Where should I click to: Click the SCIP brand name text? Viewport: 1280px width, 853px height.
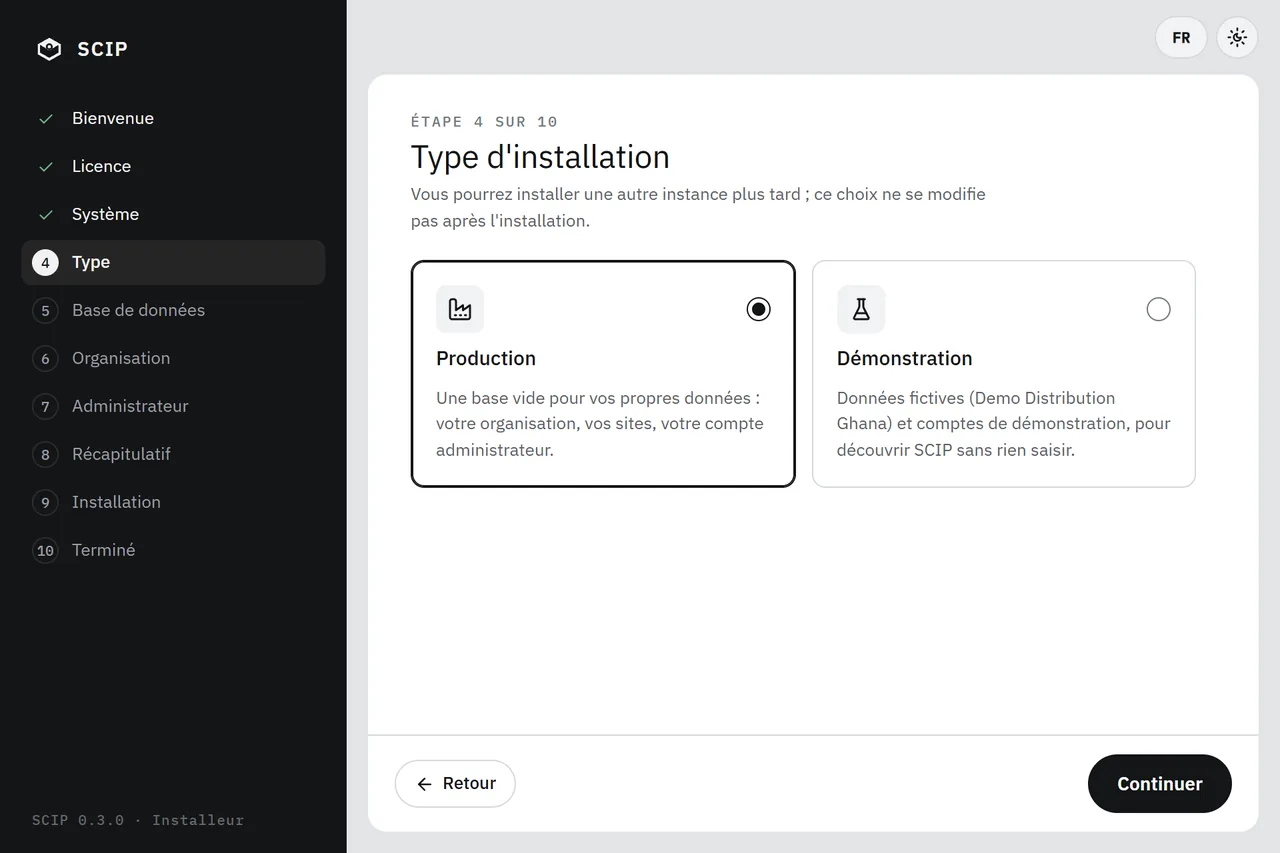click(x=103, y=49)
